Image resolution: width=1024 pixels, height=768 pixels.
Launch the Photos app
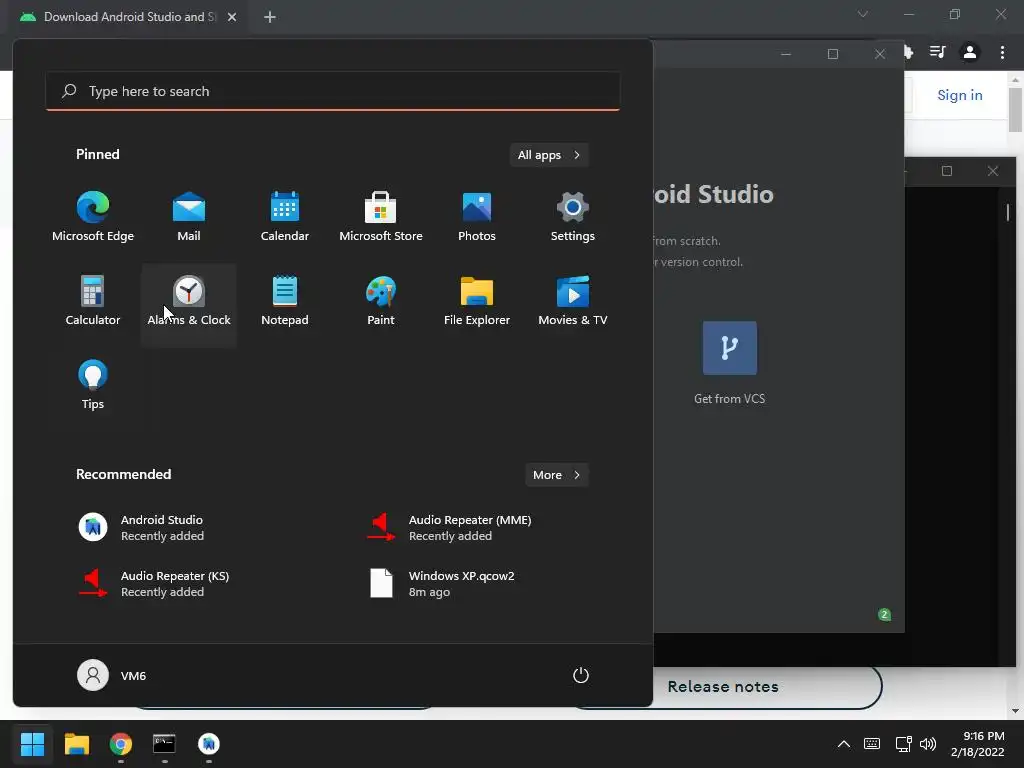point(477,217)
